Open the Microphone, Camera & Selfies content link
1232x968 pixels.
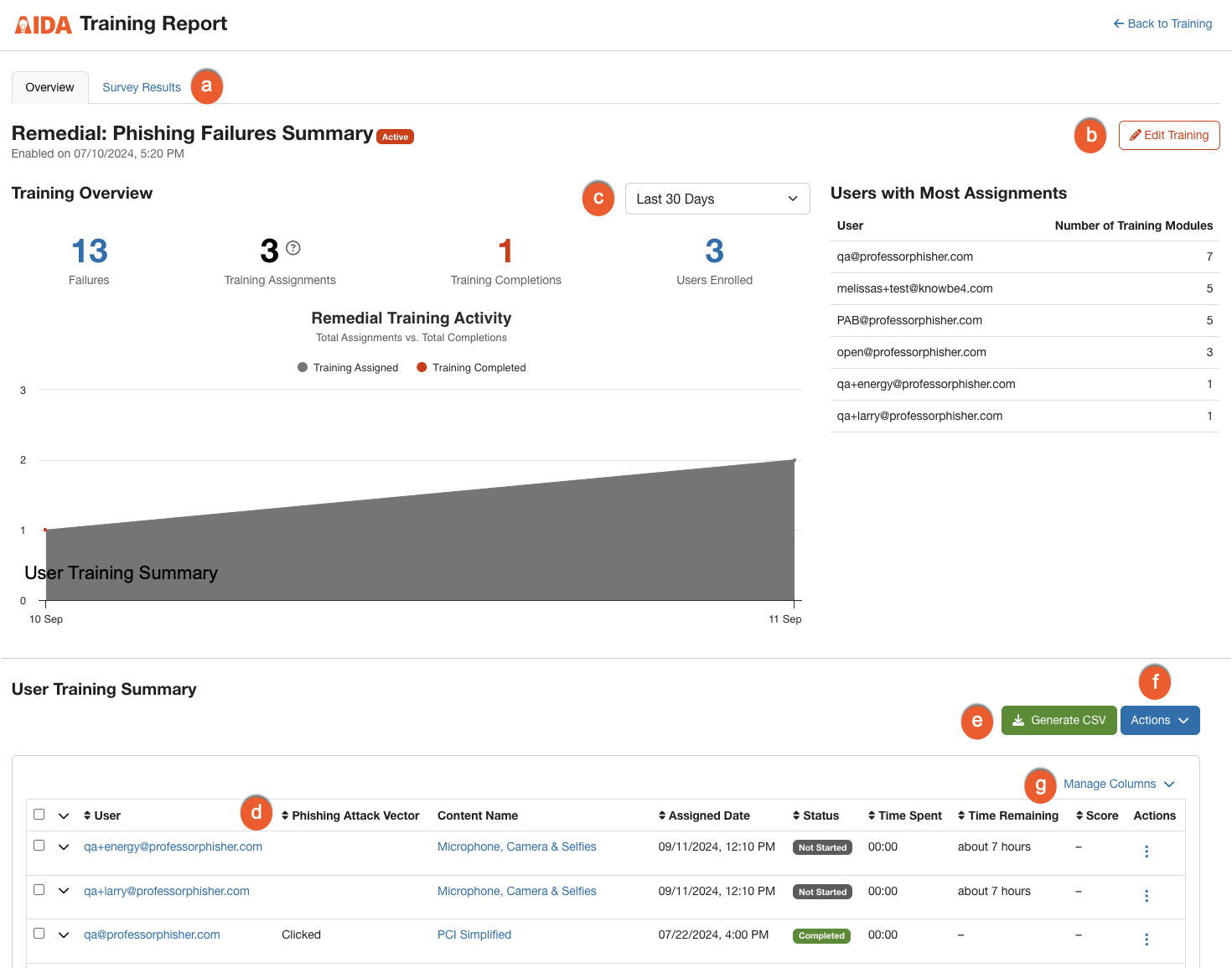[516, 846]
